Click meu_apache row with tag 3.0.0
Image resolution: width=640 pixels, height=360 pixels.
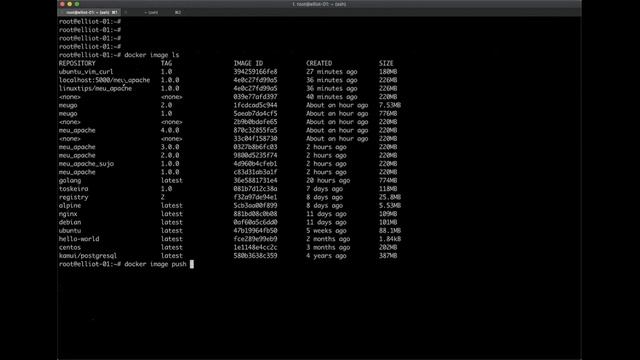click(77, 147)
